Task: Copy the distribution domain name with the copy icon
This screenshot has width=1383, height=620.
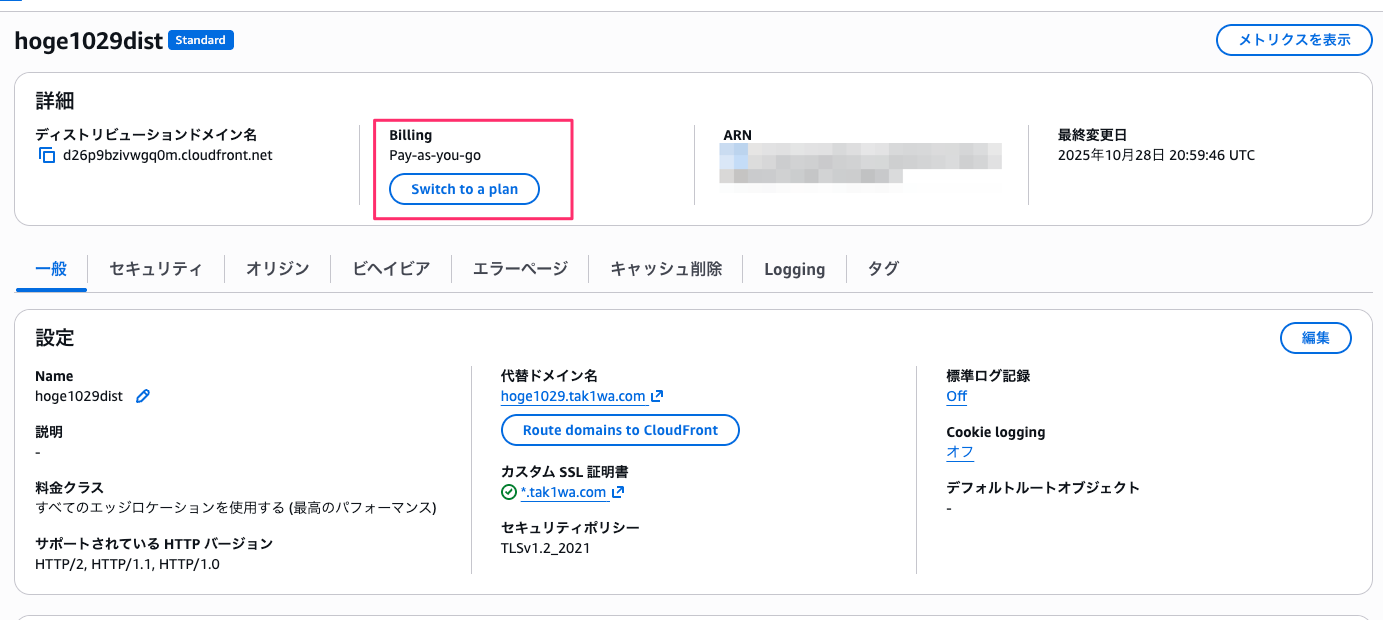Action: (x=47, y=155)
